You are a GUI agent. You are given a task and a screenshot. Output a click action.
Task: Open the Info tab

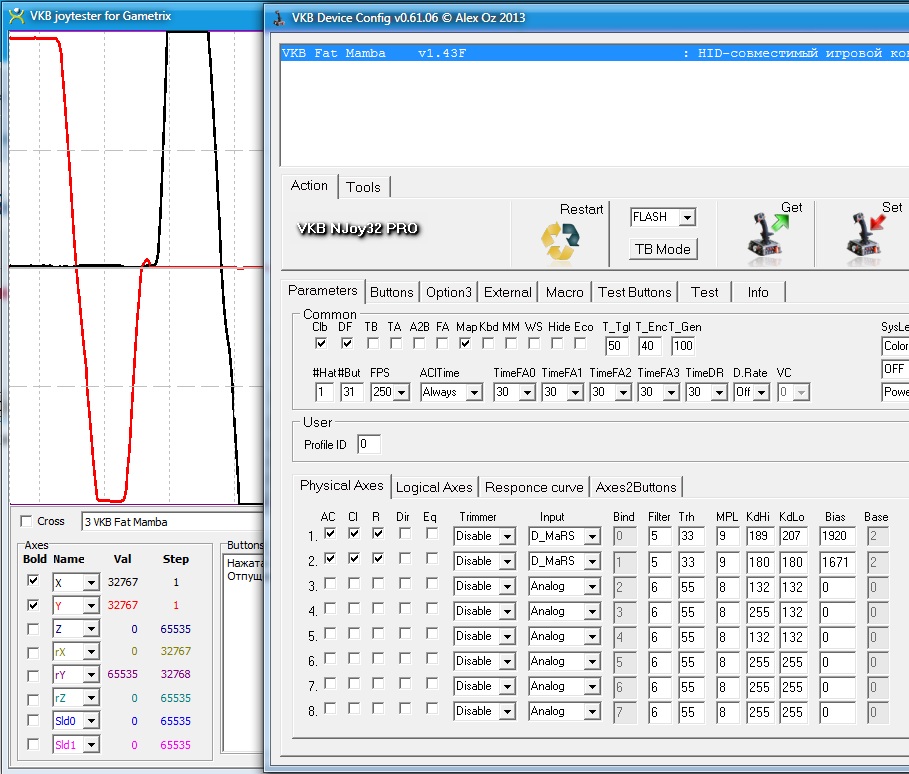pos(758,292)
